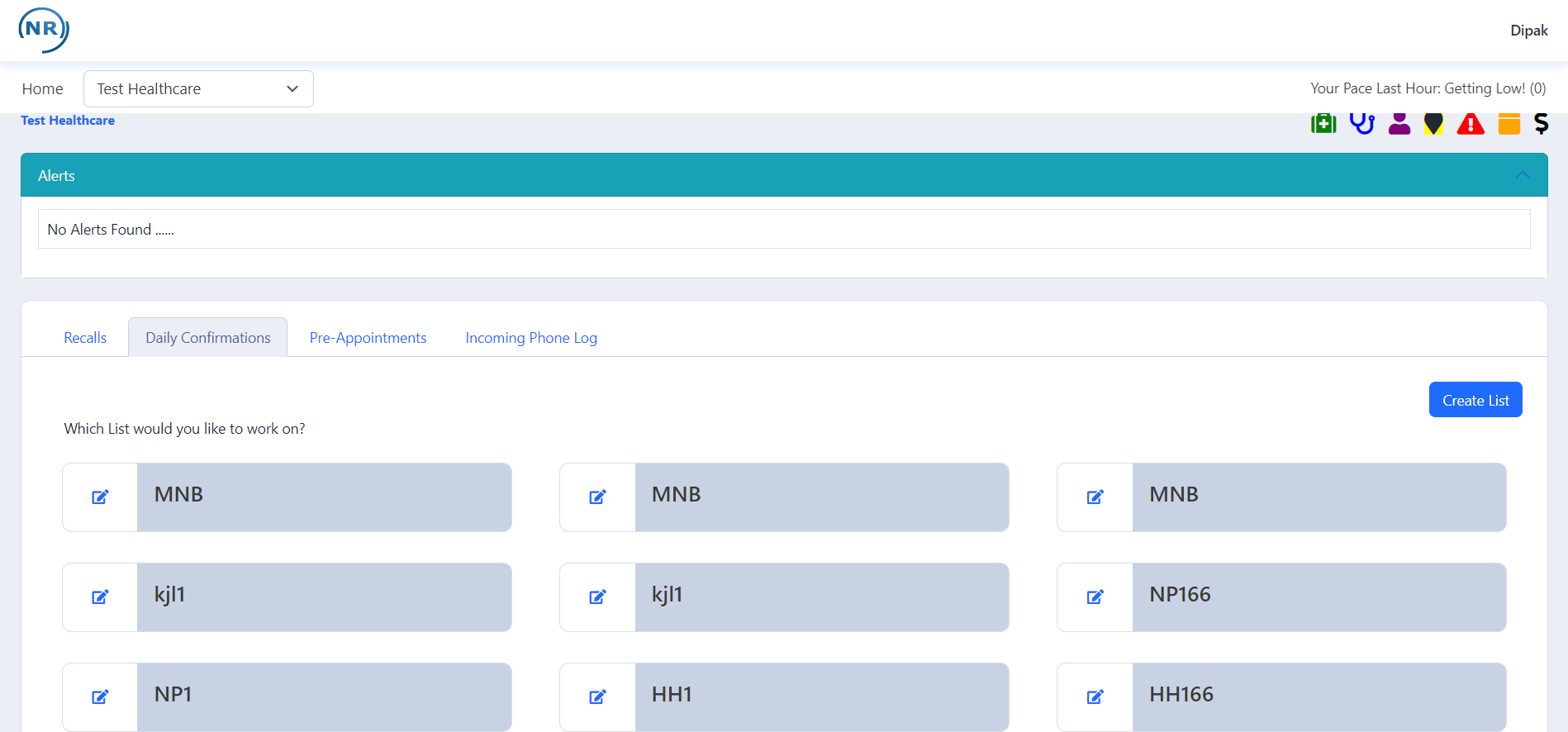
Task: Open the Pre-Appointments tab
Action: click(x=368, y=338)
